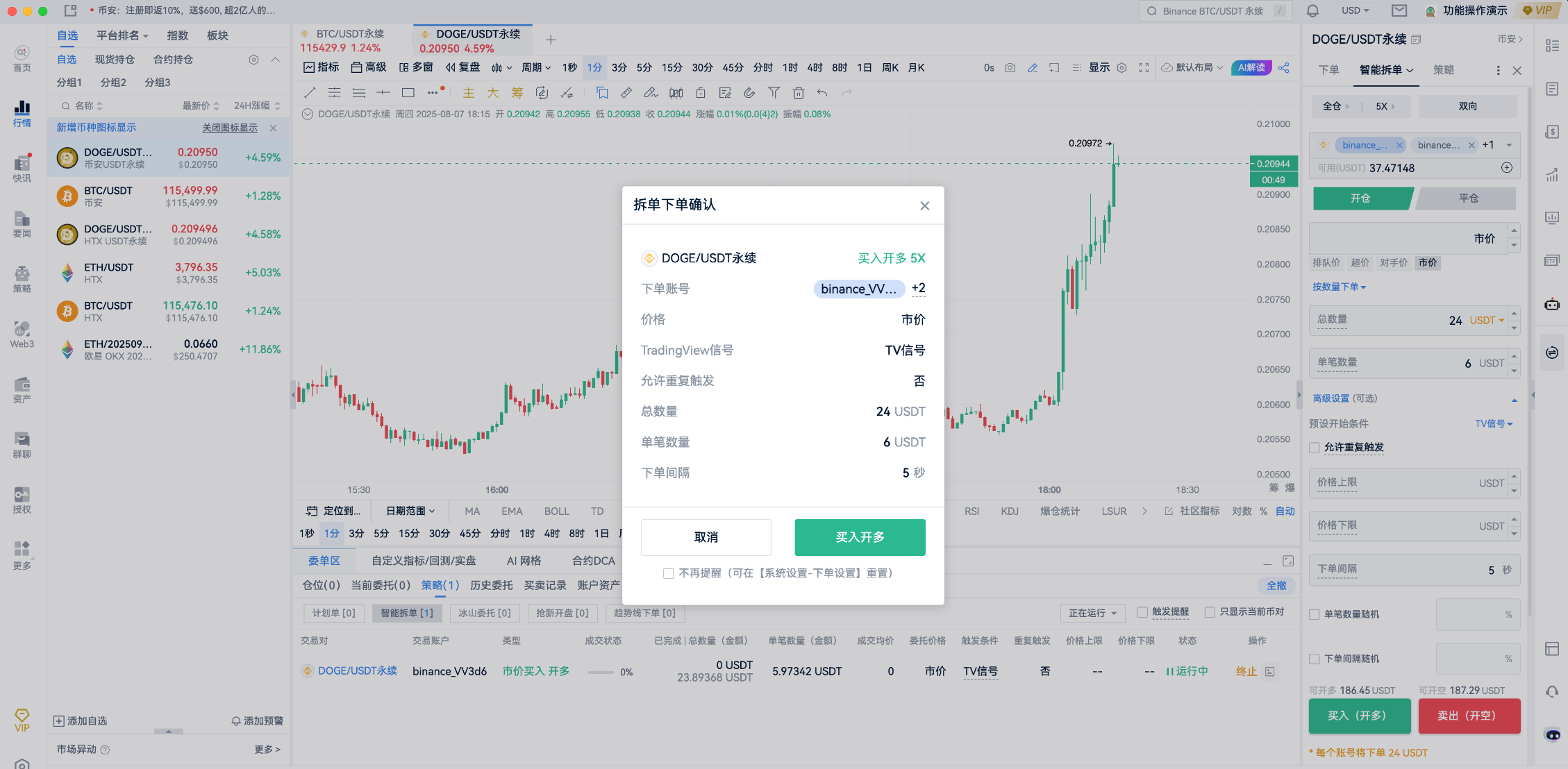Click the 卖出（开空） sell button
The image size is (1568, 769).
pyautogui.click(x=1469, y=716)
